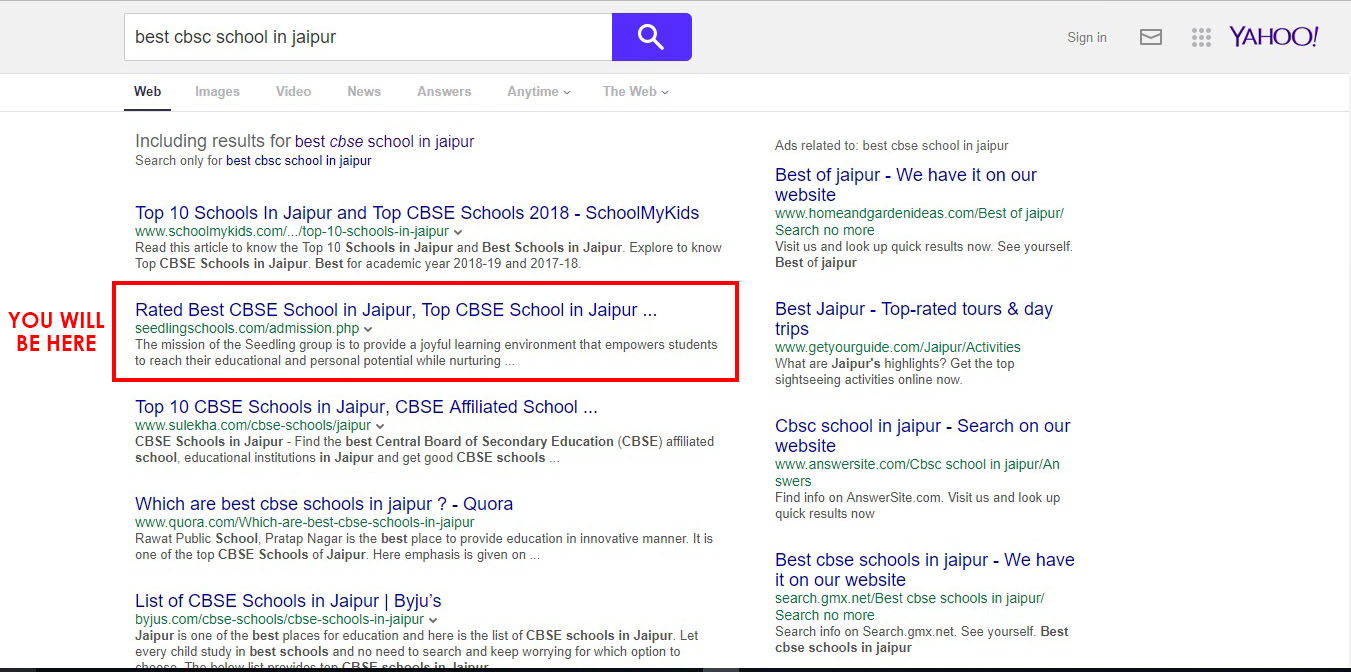Click www.quora.com green URL text
1351x672 pixels.
pos(305,522)
